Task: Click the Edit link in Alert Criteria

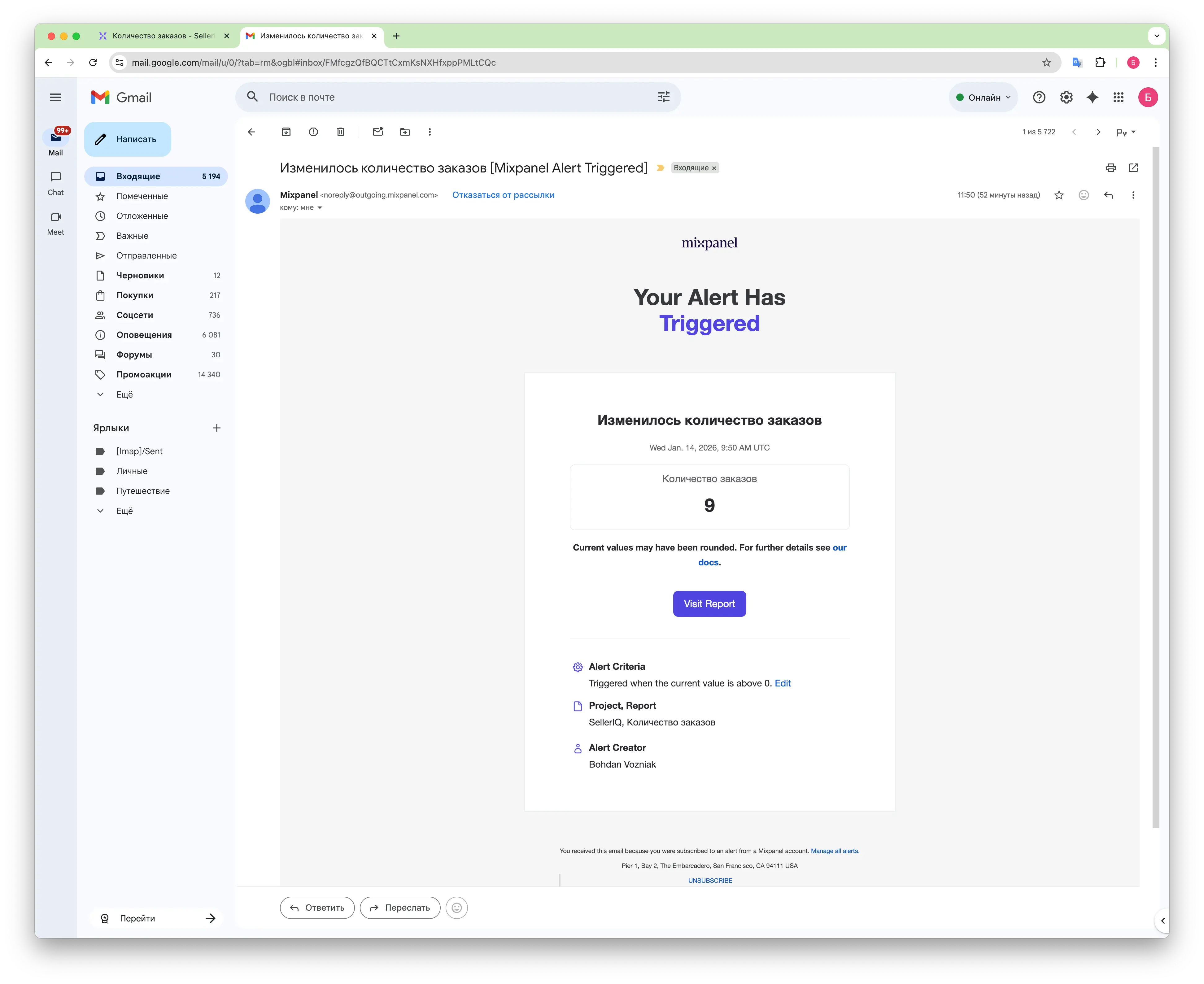Action: tap(782, 683)
